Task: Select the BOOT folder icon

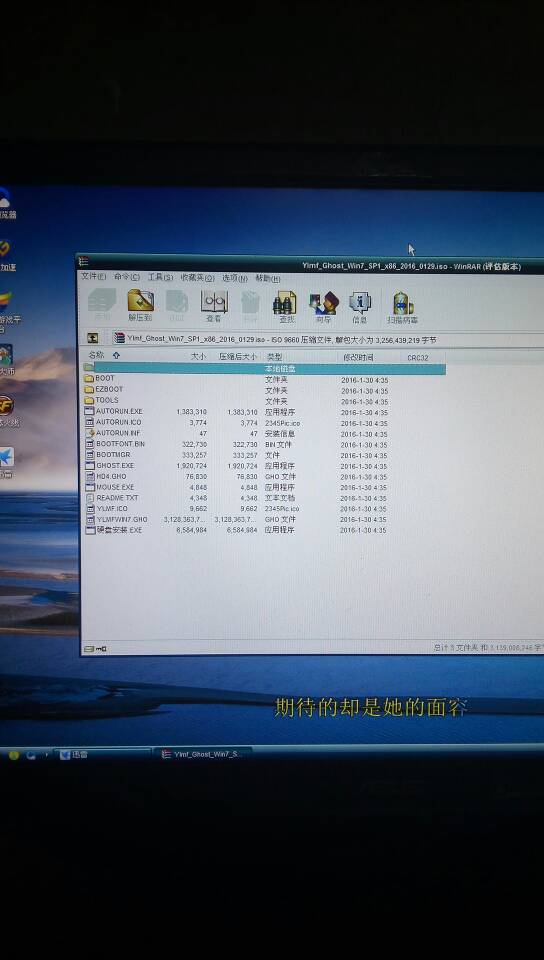Action: pos(89,378)
